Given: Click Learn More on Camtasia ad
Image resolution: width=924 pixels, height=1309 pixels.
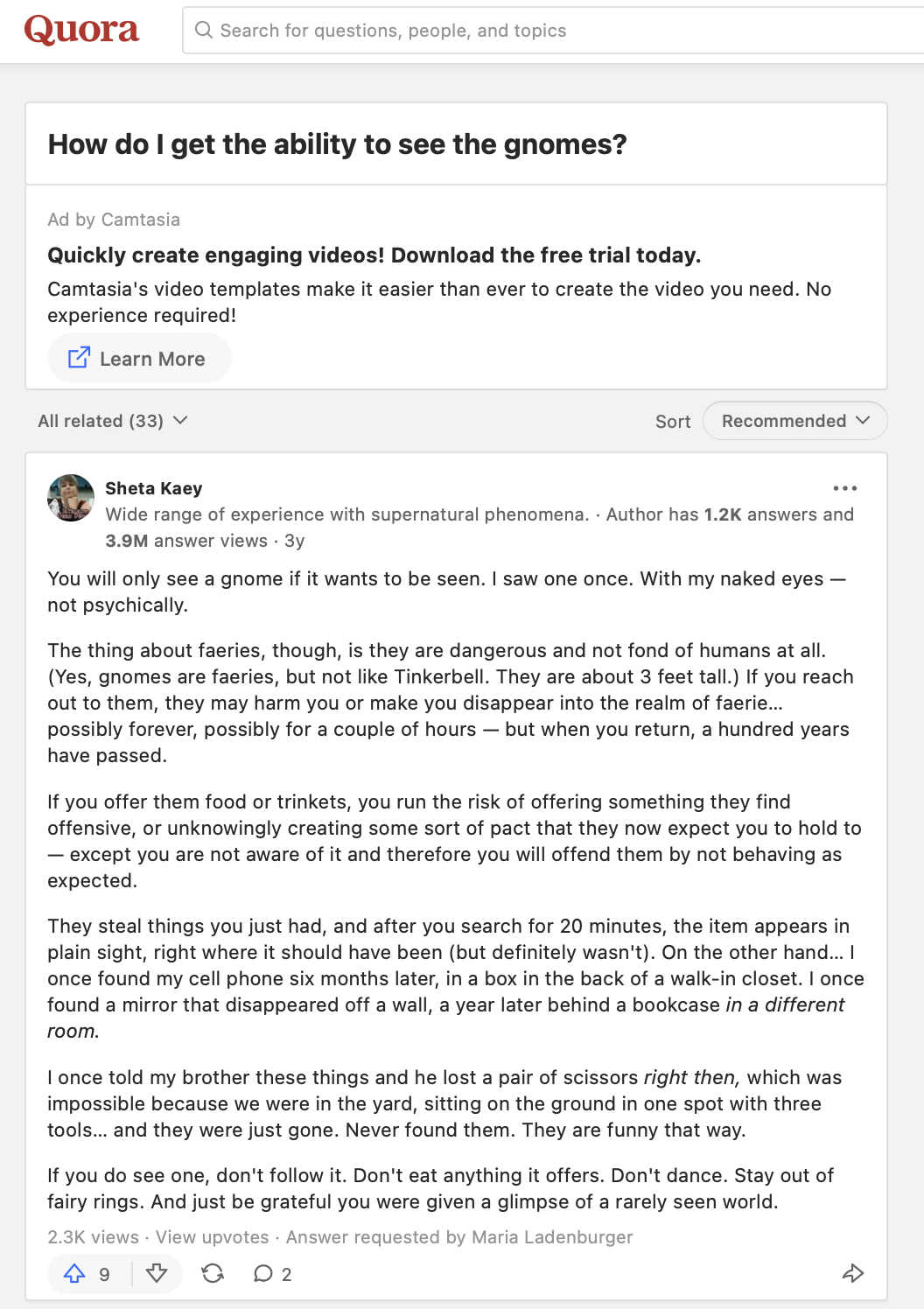Looking at the screenshot, I should click(152, 359).
